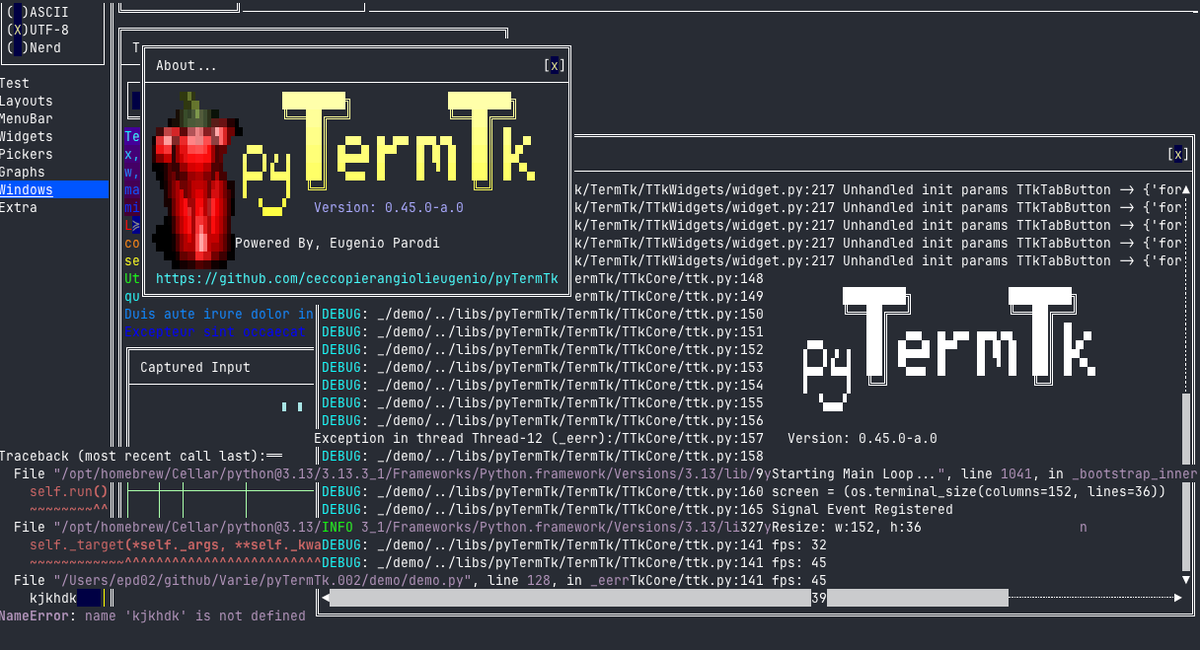
Task: Open the Graphs entry in the list
Action: click(23, 172)
